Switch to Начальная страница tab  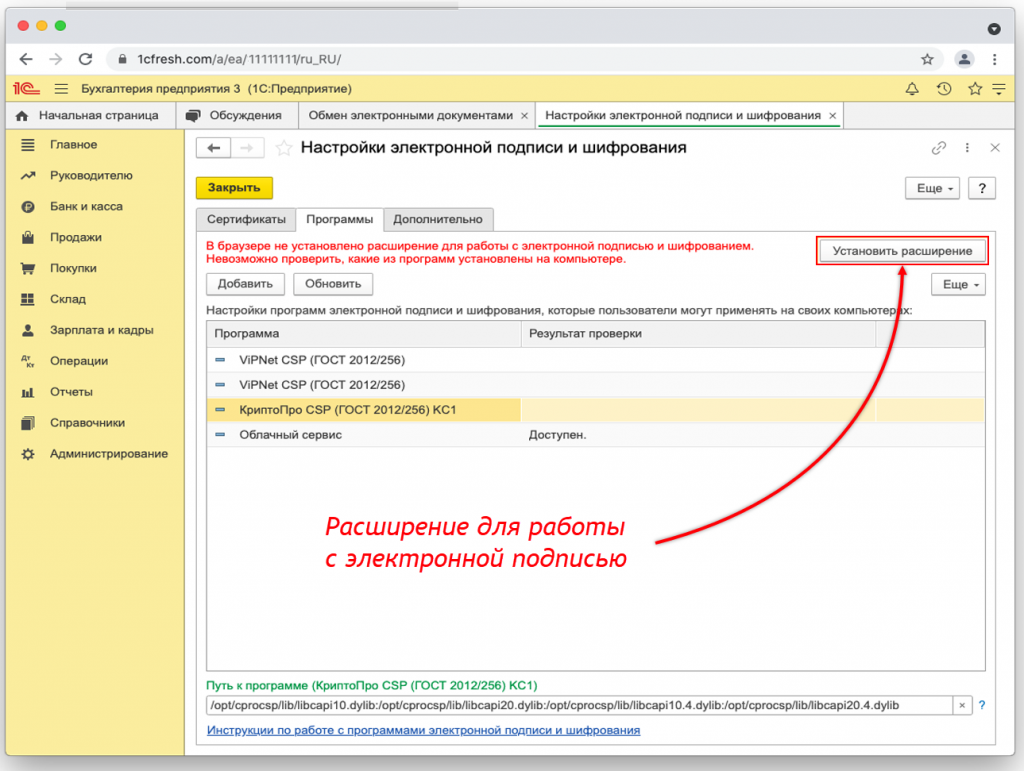(91, 116)
